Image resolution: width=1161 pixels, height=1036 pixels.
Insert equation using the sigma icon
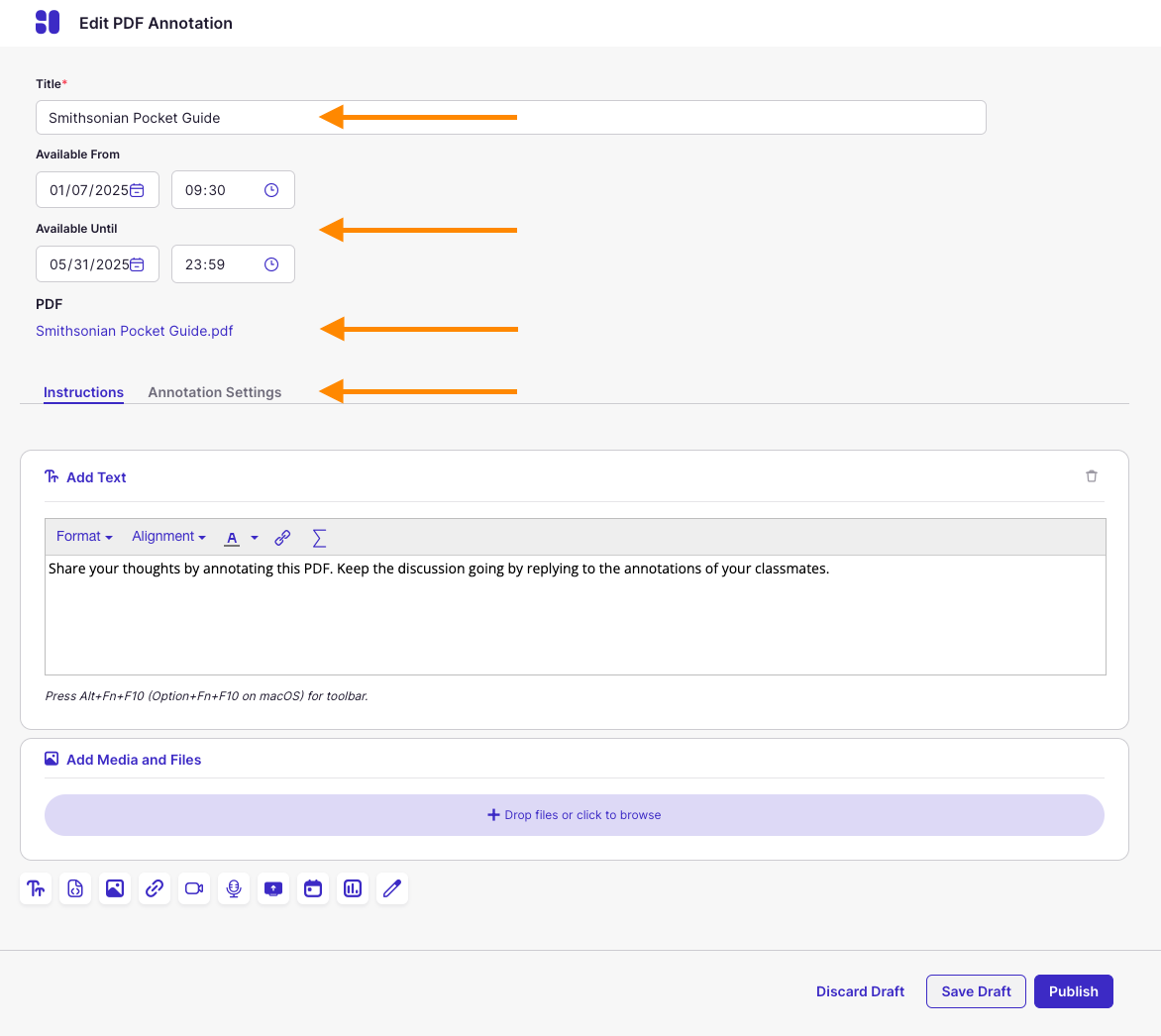click(x=319, y=538)
